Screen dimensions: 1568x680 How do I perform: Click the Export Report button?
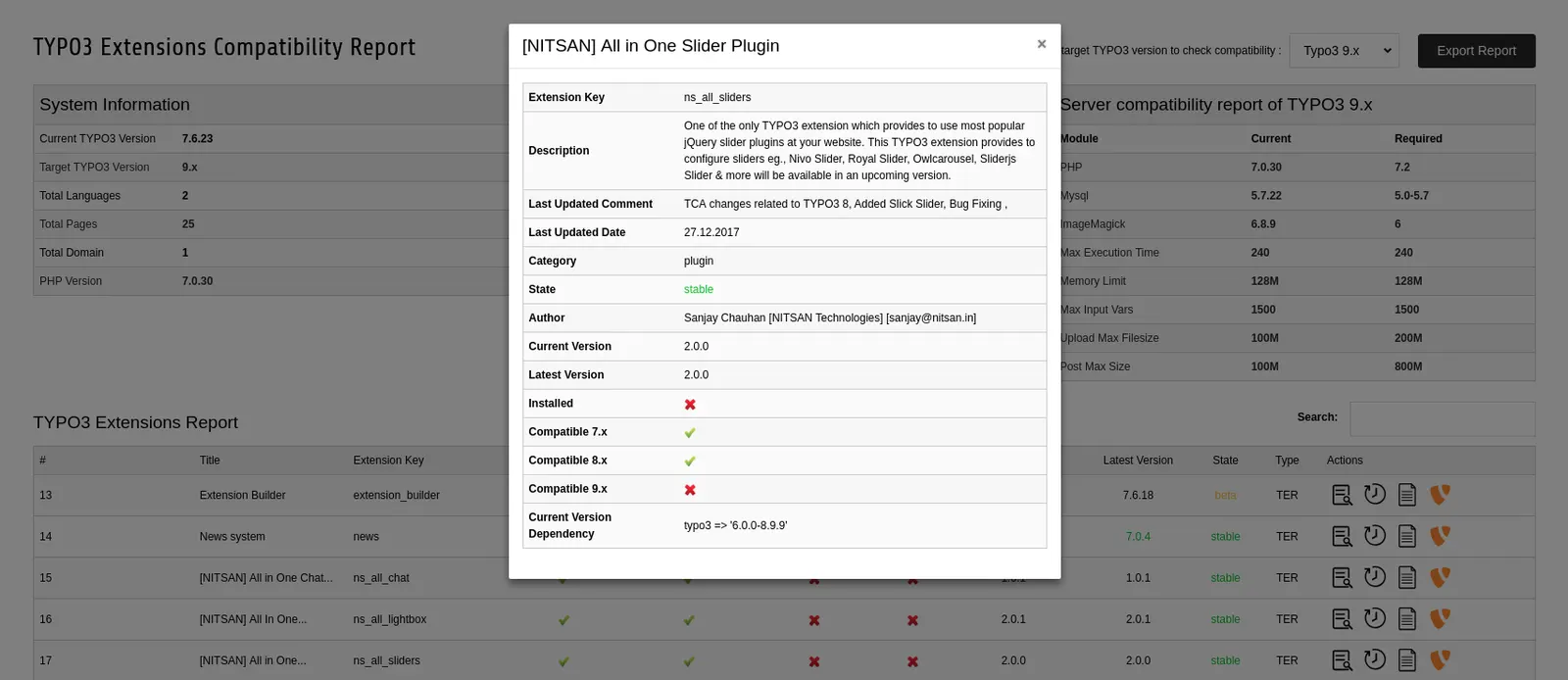pyautogui.click(x=1476, y=51)
